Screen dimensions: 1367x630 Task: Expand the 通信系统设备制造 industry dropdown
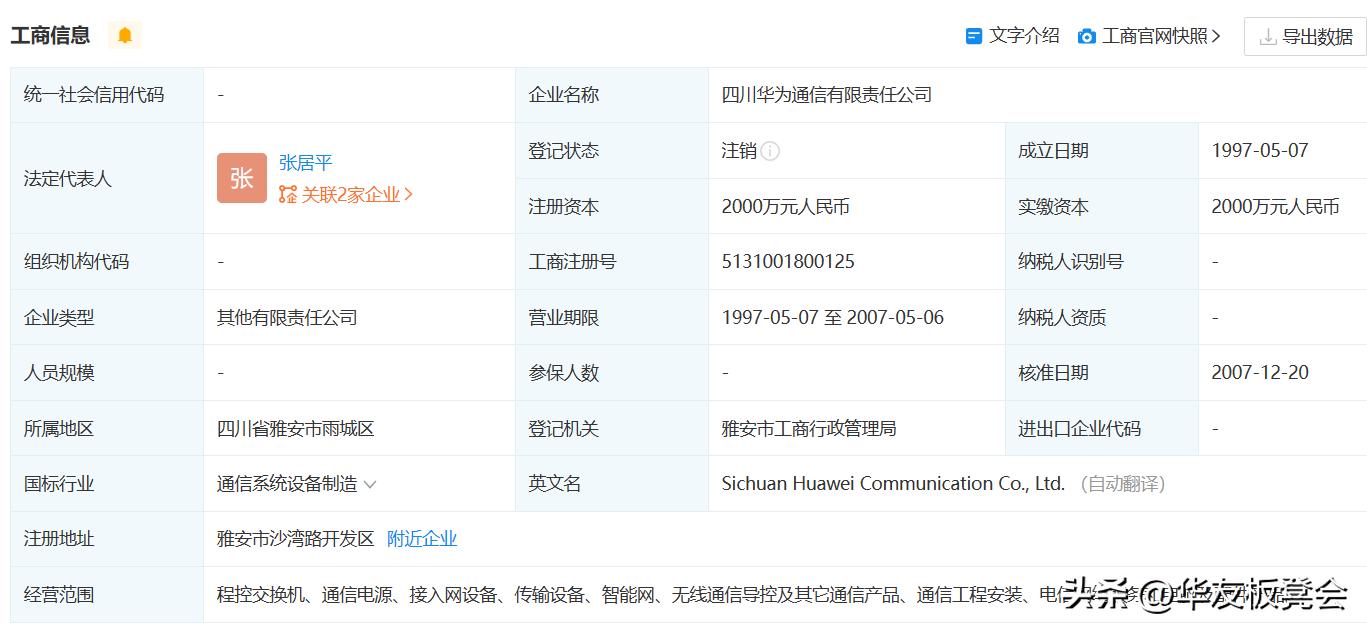(x=371, y=483)
